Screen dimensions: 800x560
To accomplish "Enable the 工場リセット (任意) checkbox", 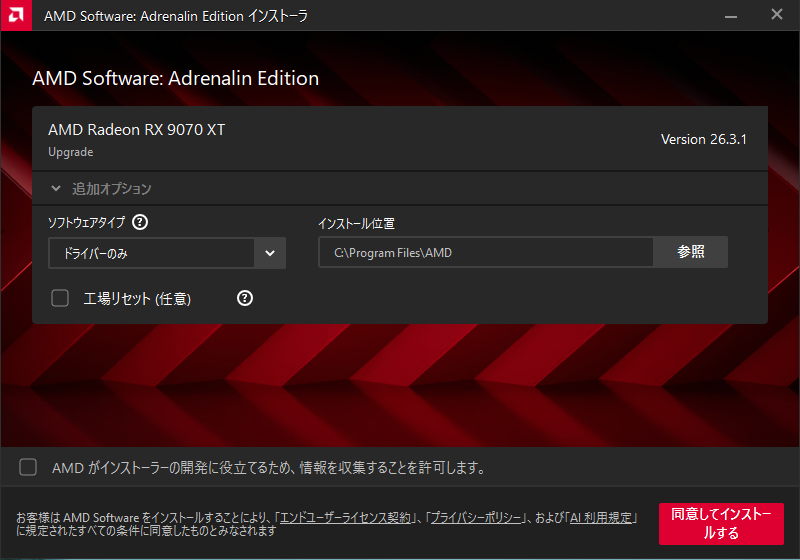I will coord(60,298).
